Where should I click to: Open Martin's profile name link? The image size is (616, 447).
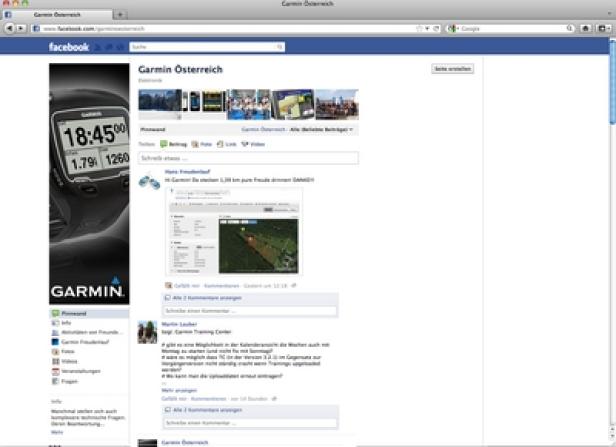179,324
